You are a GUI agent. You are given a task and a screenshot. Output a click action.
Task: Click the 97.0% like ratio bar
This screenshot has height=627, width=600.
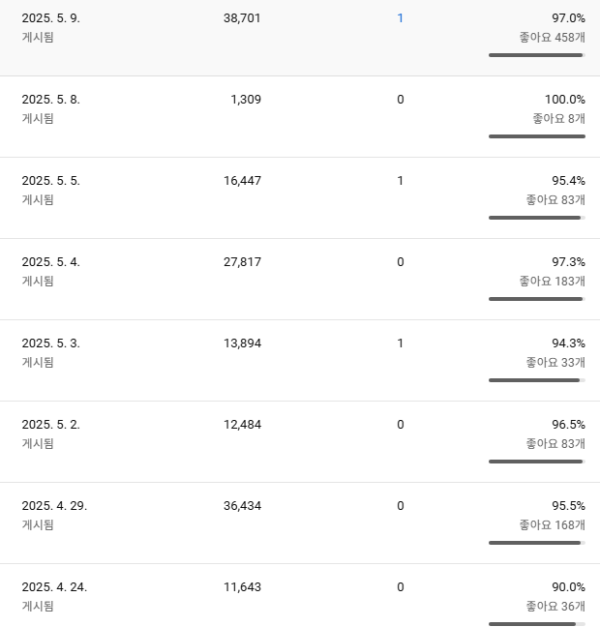[x=536, y=55]
